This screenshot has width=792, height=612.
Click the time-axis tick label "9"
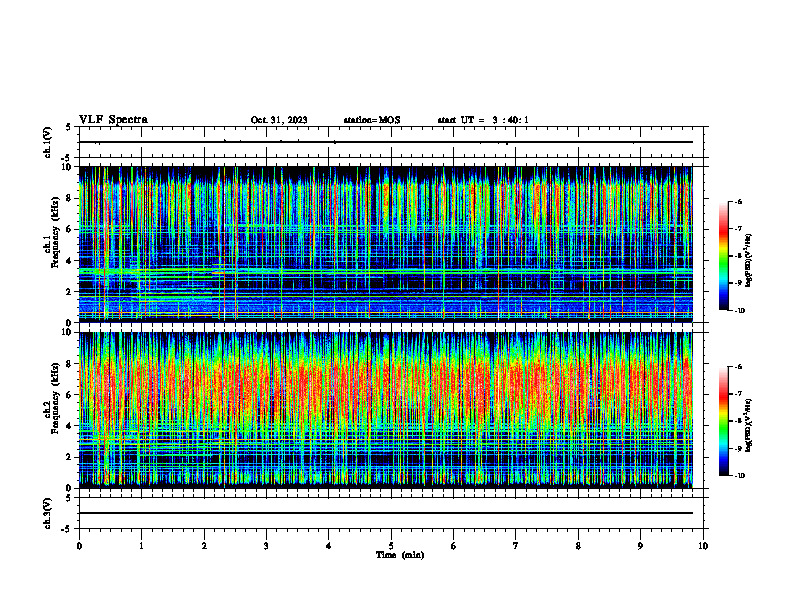(640, 546)
